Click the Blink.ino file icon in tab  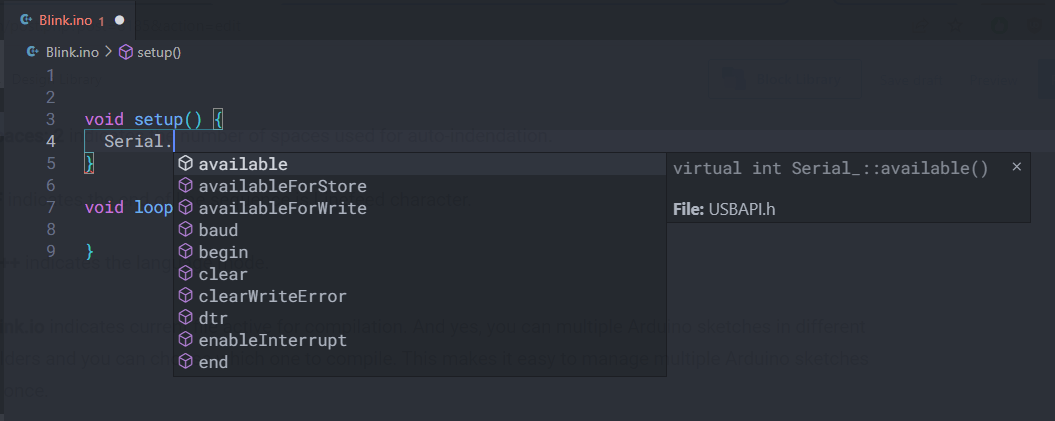click(x=26, y=20)
